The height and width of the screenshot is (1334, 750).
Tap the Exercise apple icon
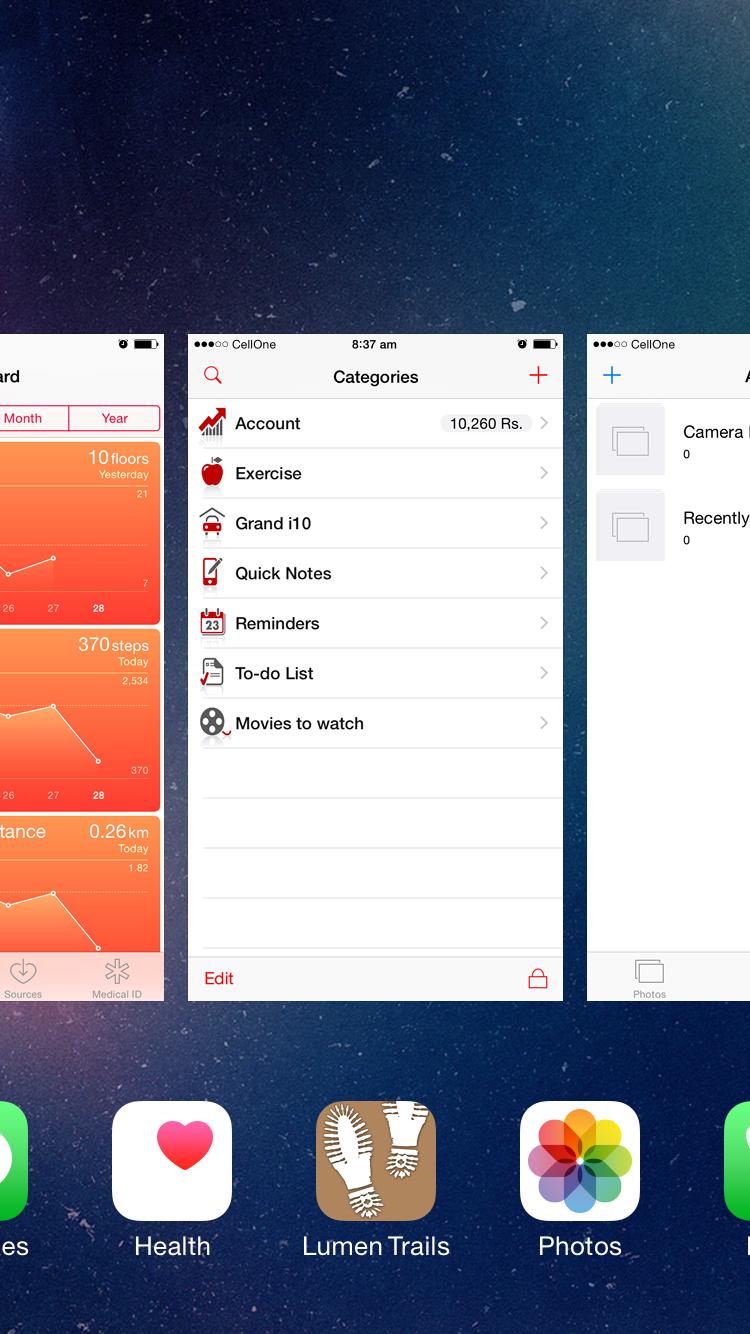pyautogui.click(x=212, y=473)
